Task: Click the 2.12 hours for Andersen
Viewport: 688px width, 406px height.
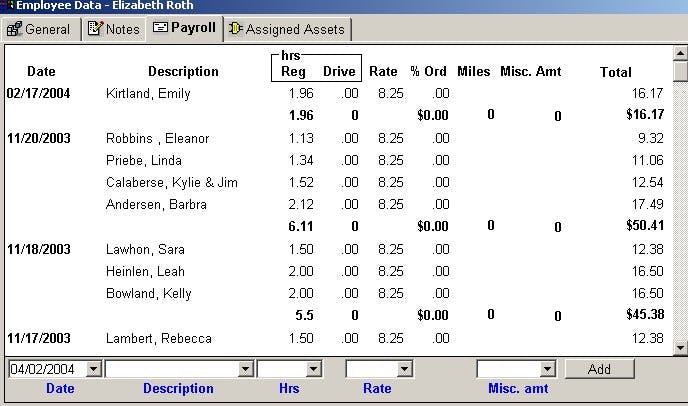Action: [x=301, y=205]
